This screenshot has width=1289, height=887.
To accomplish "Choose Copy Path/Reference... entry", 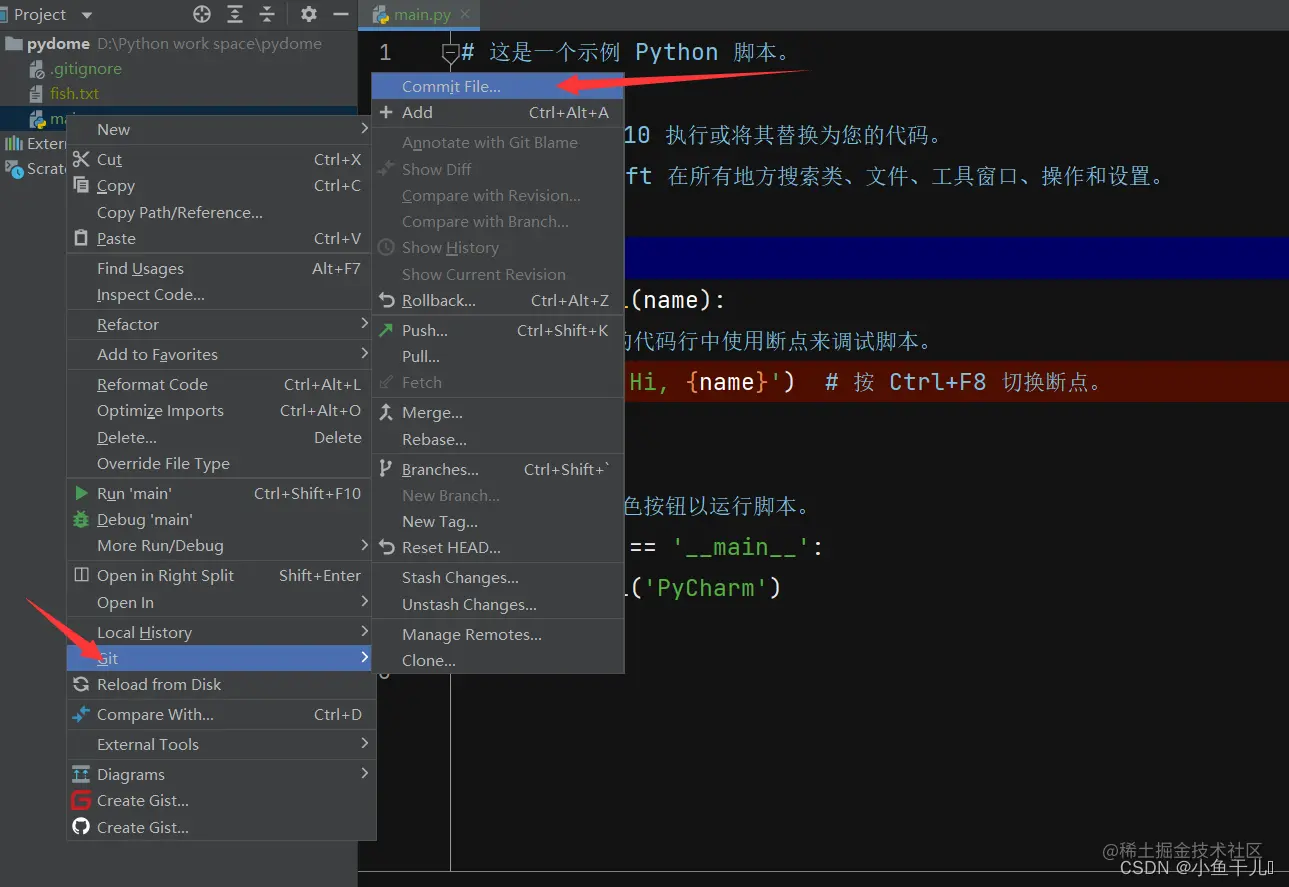I will coord(221,212).
